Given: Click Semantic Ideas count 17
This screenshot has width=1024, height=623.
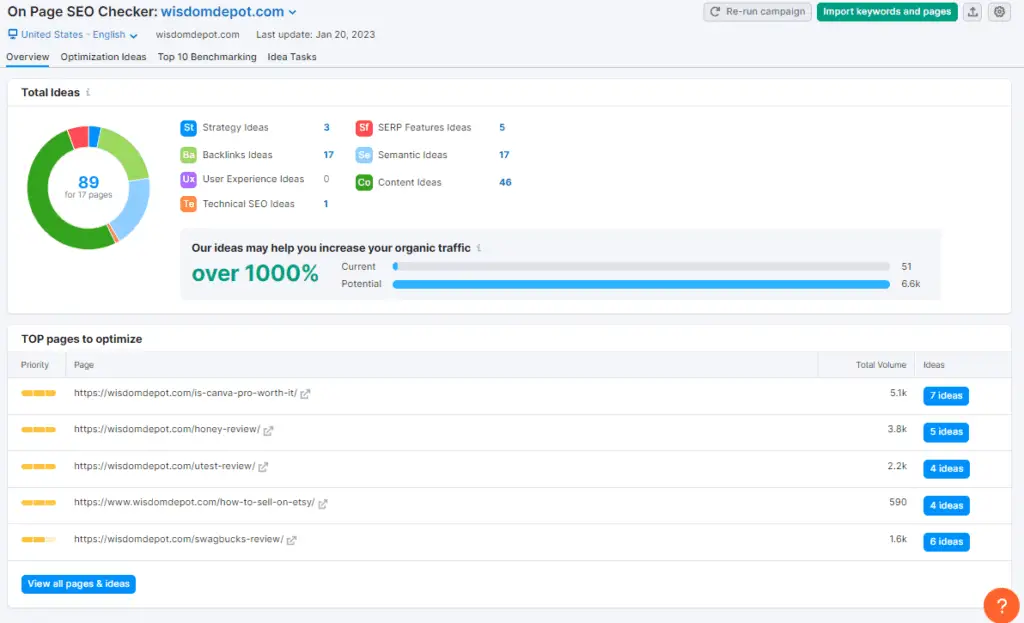Looking at the screenshot, I should pyautogui.click(x=504, y=155).
